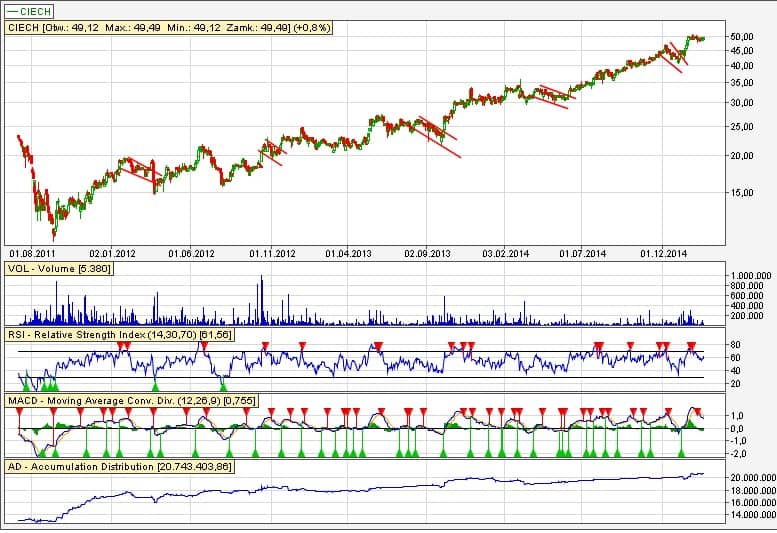
Task: Click the 1.000.000 label on the volume axis
Action: click(x=748, y=274)
